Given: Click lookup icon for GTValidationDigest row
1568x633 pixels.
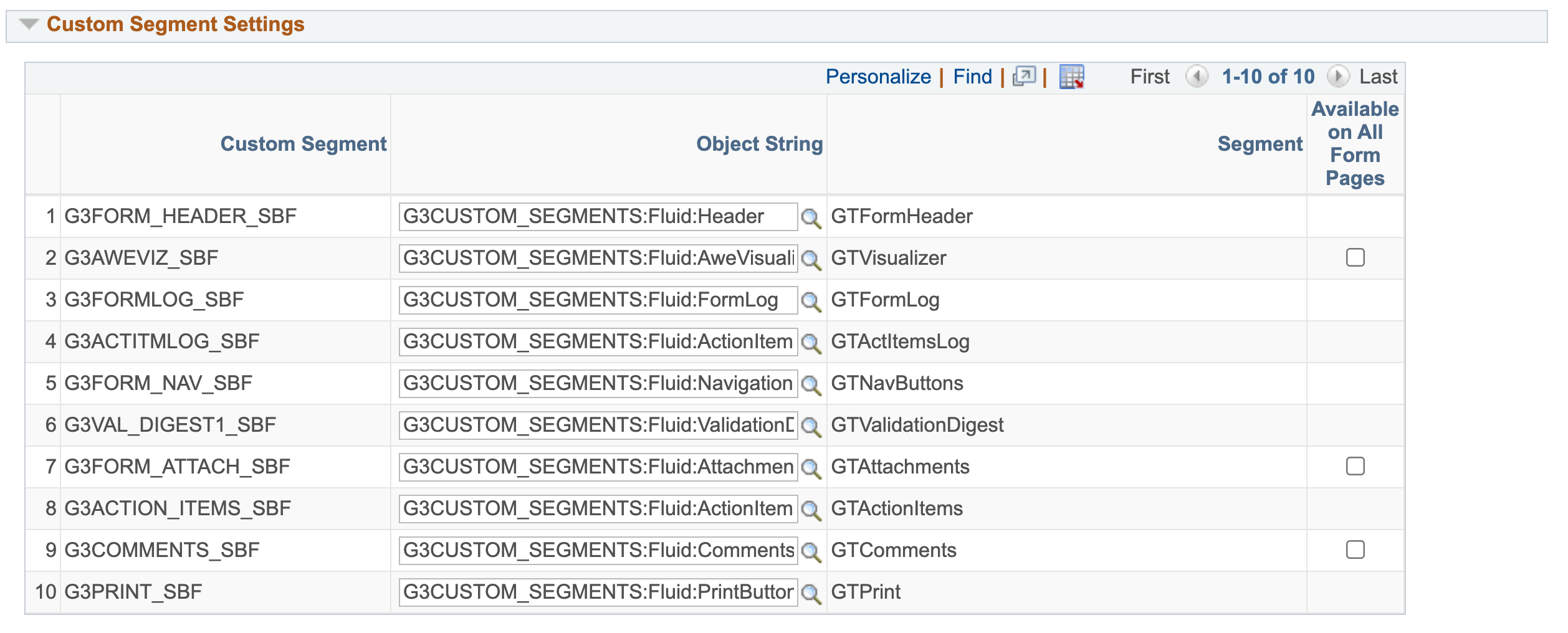Looking at the screenshot, I should [x=811, y=427].
